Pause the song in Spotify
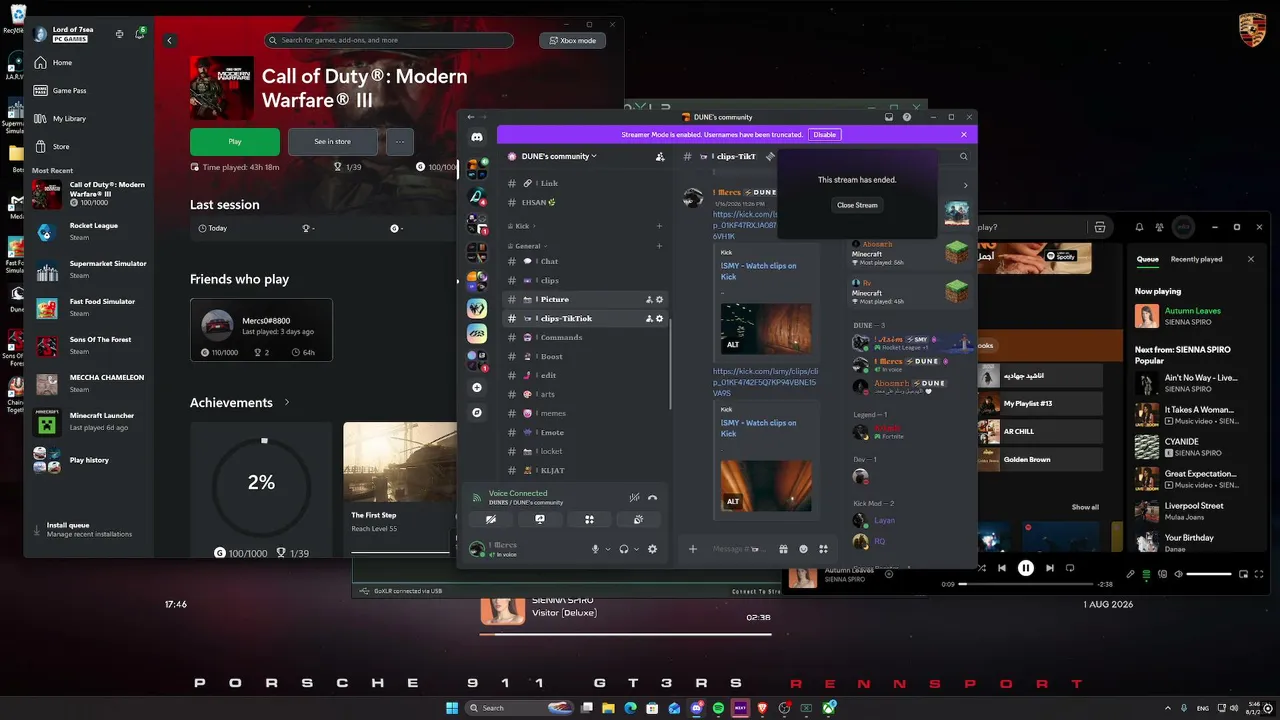 tap(1026, 568)
